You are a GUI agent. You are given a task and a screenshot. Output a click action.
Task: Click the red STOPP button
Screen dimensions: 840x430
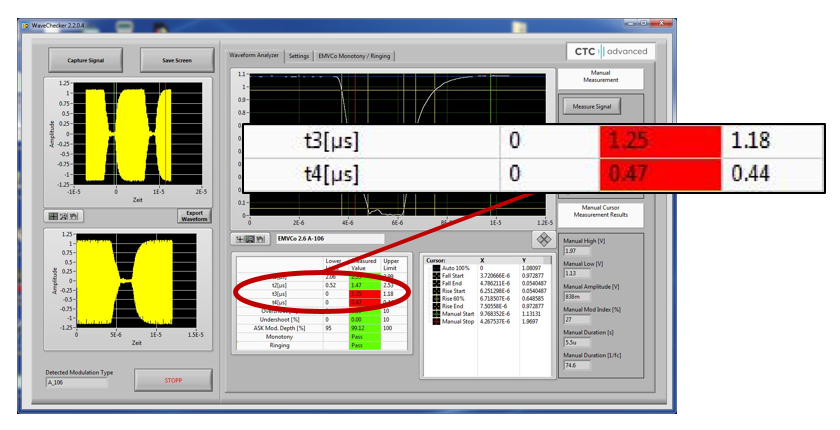[x=173, y=380]
